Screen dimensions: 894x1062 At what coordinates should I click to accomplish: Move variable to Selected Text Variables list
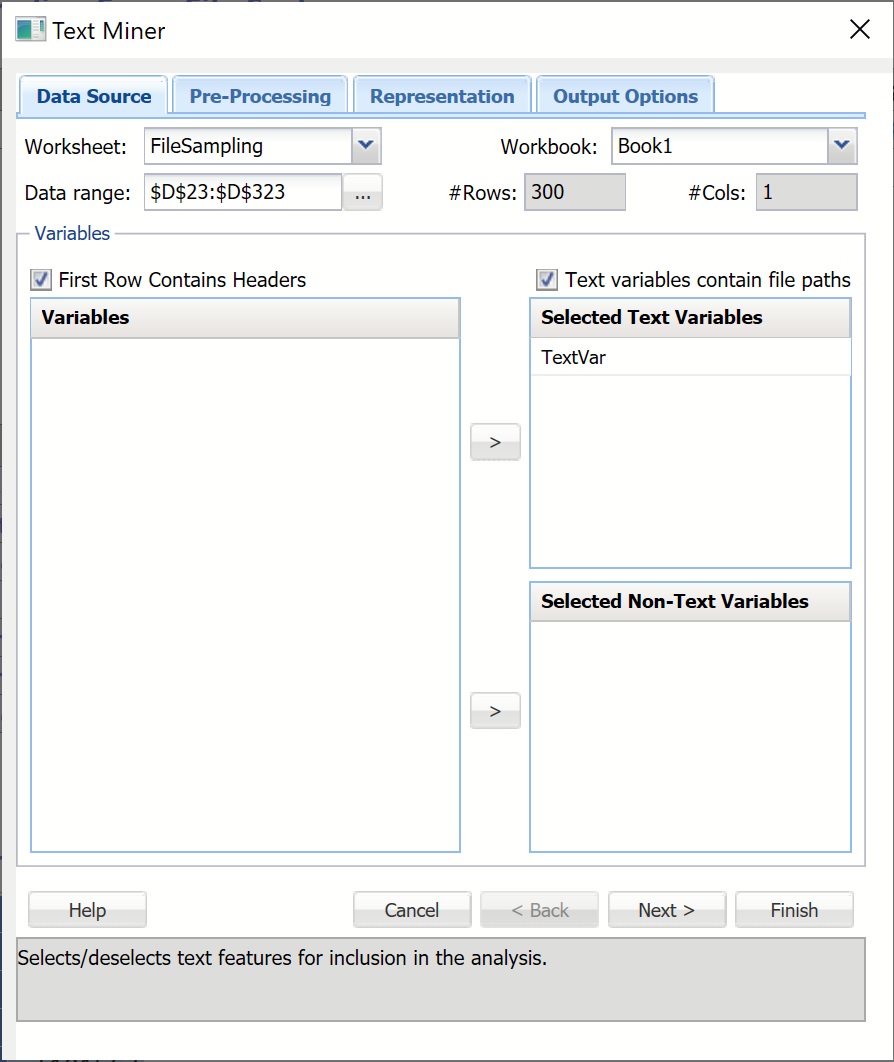(x=495, y=440)
